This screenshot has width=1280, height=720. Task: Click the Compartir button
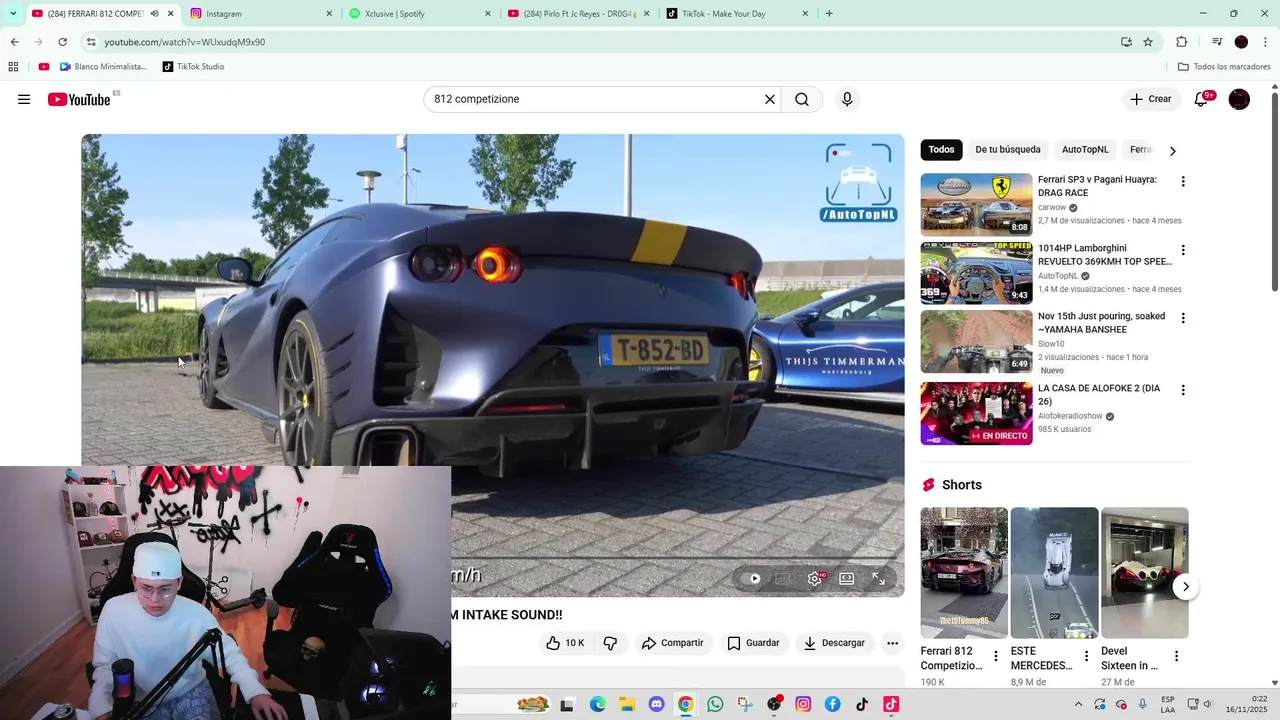673,643
